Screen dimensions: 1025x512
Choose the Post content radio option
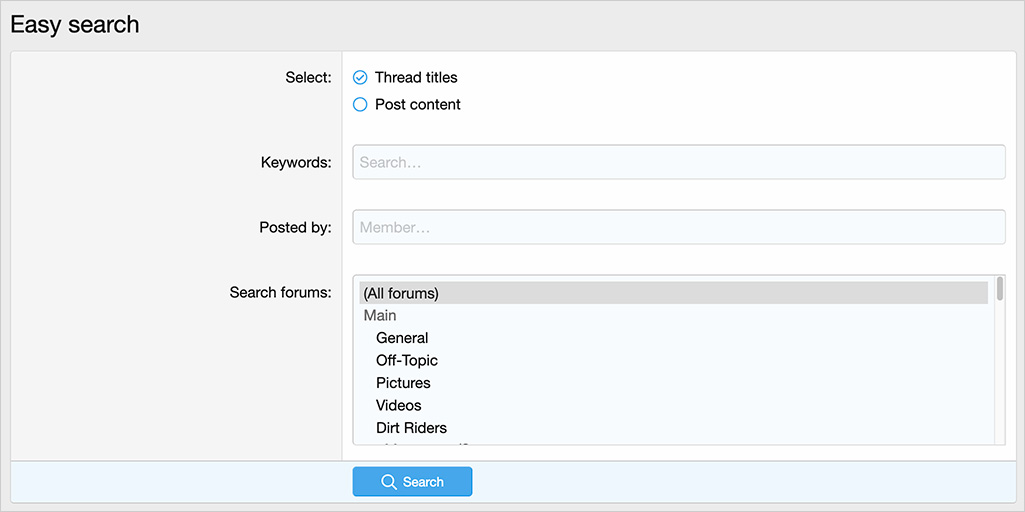pos(360,104)
